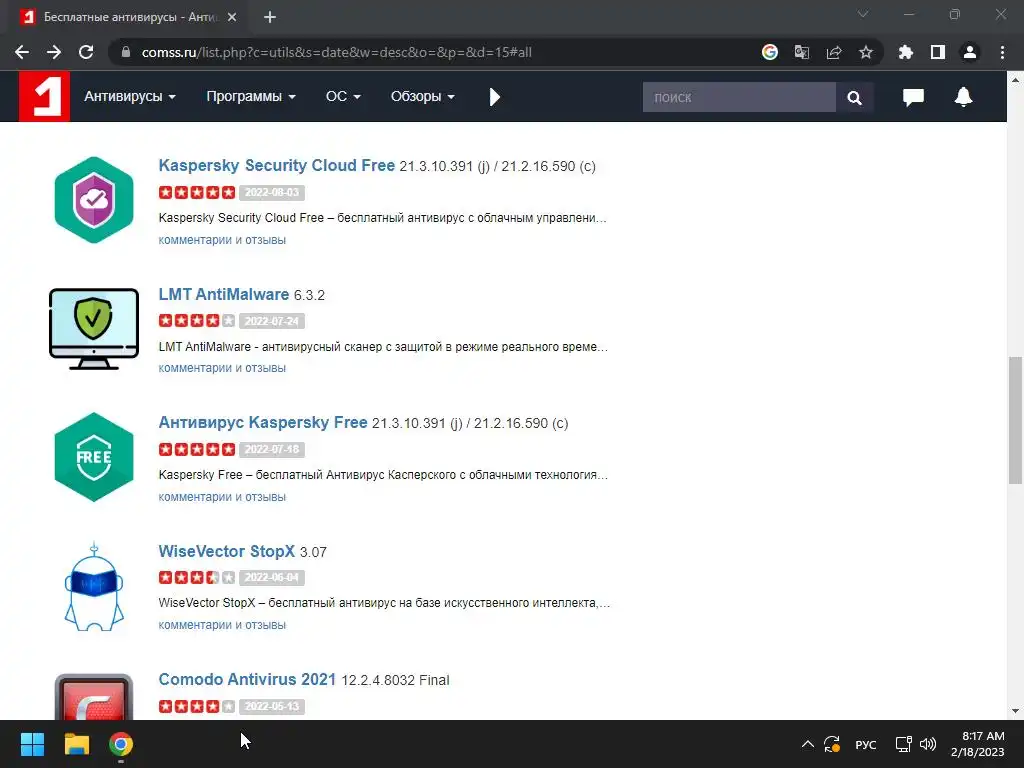Click the 2022-08-03 date badge
Viewport: 1024px width, 768px height.
click(272, 193)
